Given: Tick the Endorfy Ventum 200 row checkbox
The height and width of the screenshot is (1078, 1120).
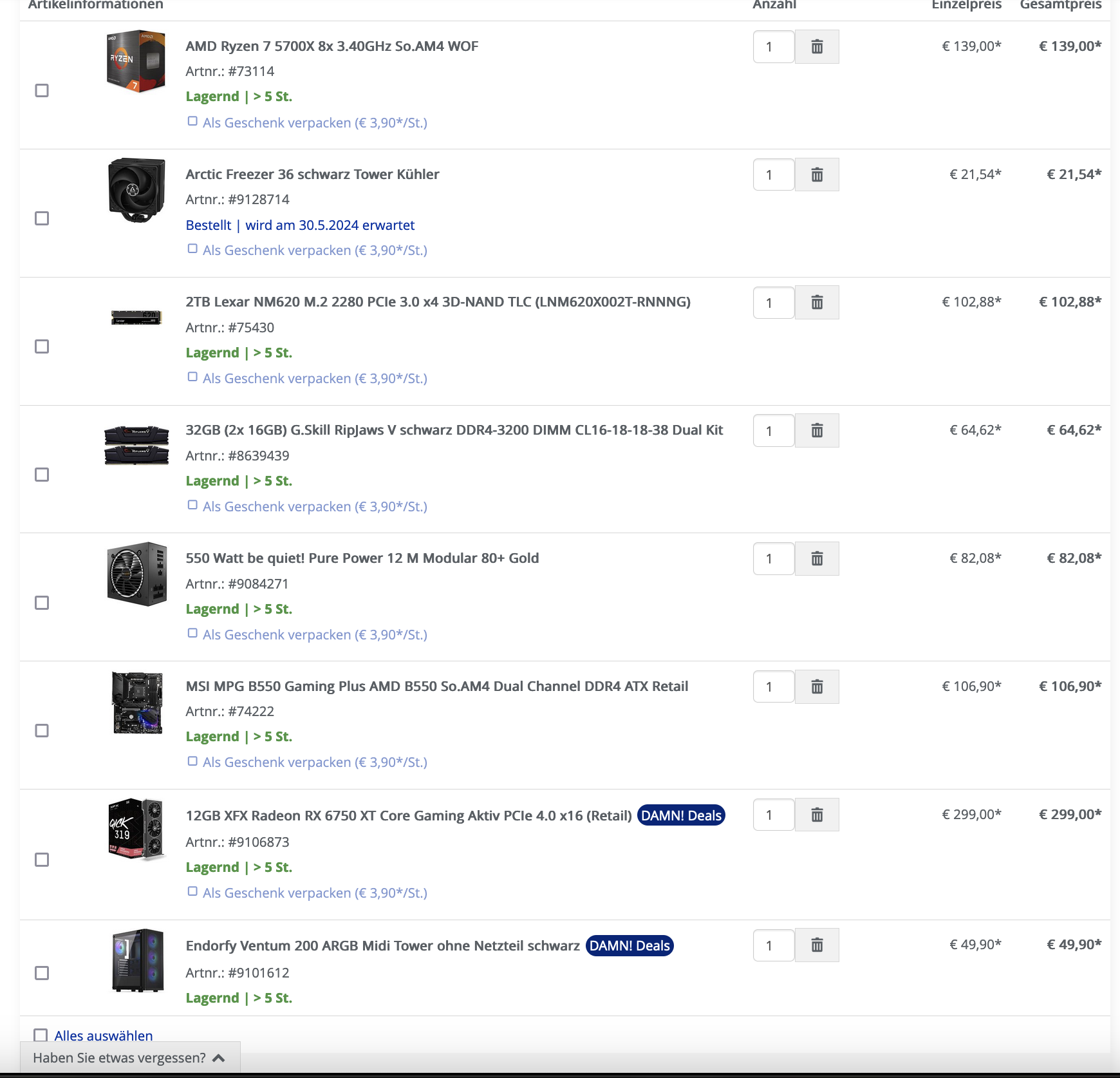Looking at the screenshot, I should [x=42, y=972].
